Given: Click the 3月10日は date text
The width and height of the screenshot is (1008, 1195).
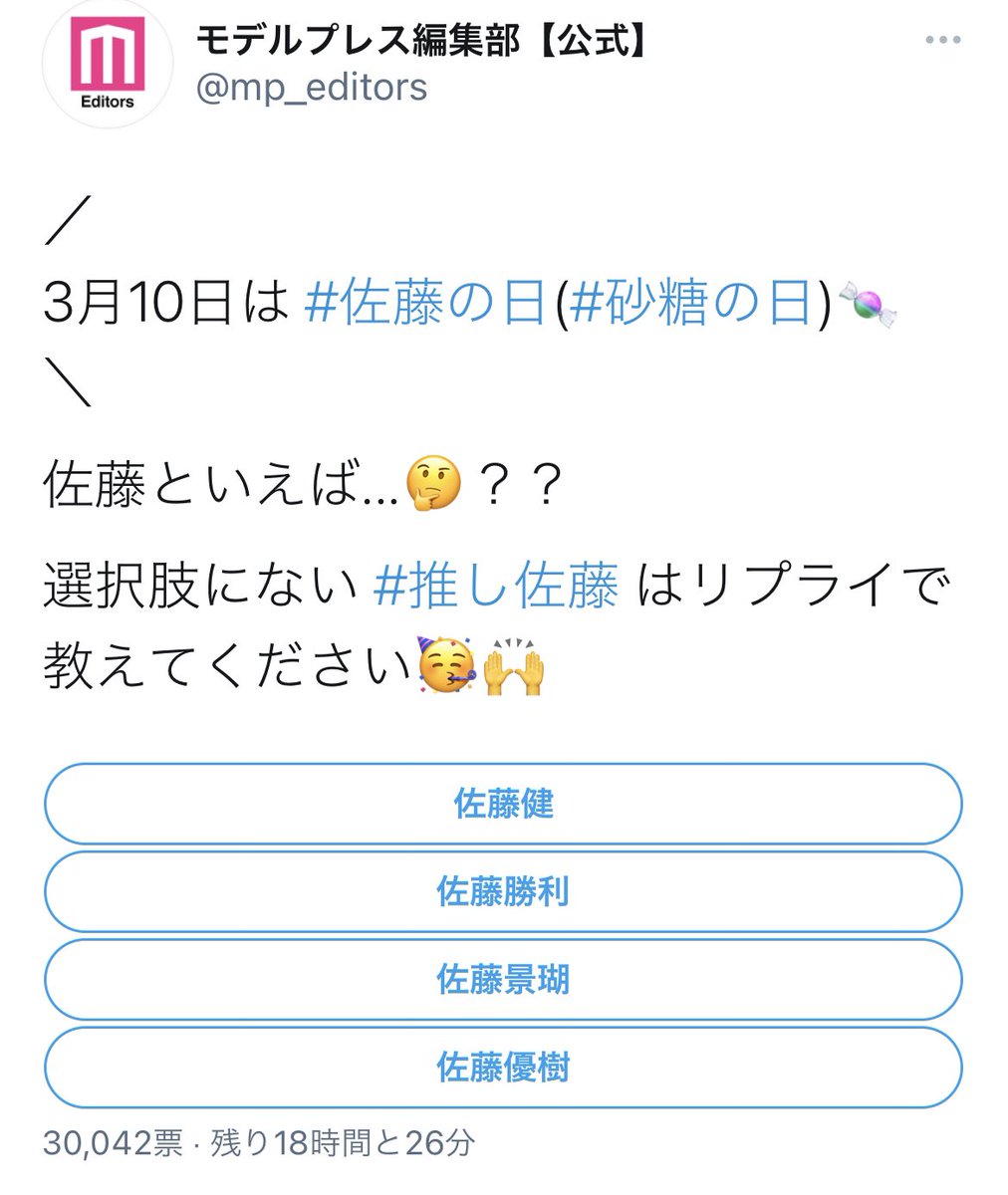Looking at the screenshot, I should [164, 305].
